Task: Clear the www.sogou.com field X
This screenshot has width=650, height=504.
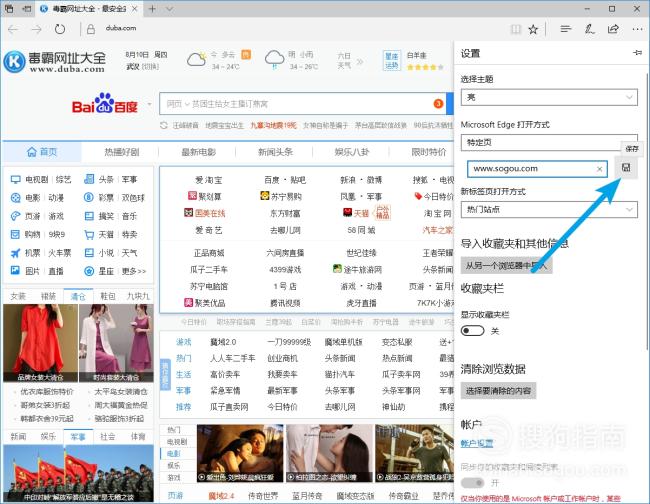Action: (x=599, y=169)
